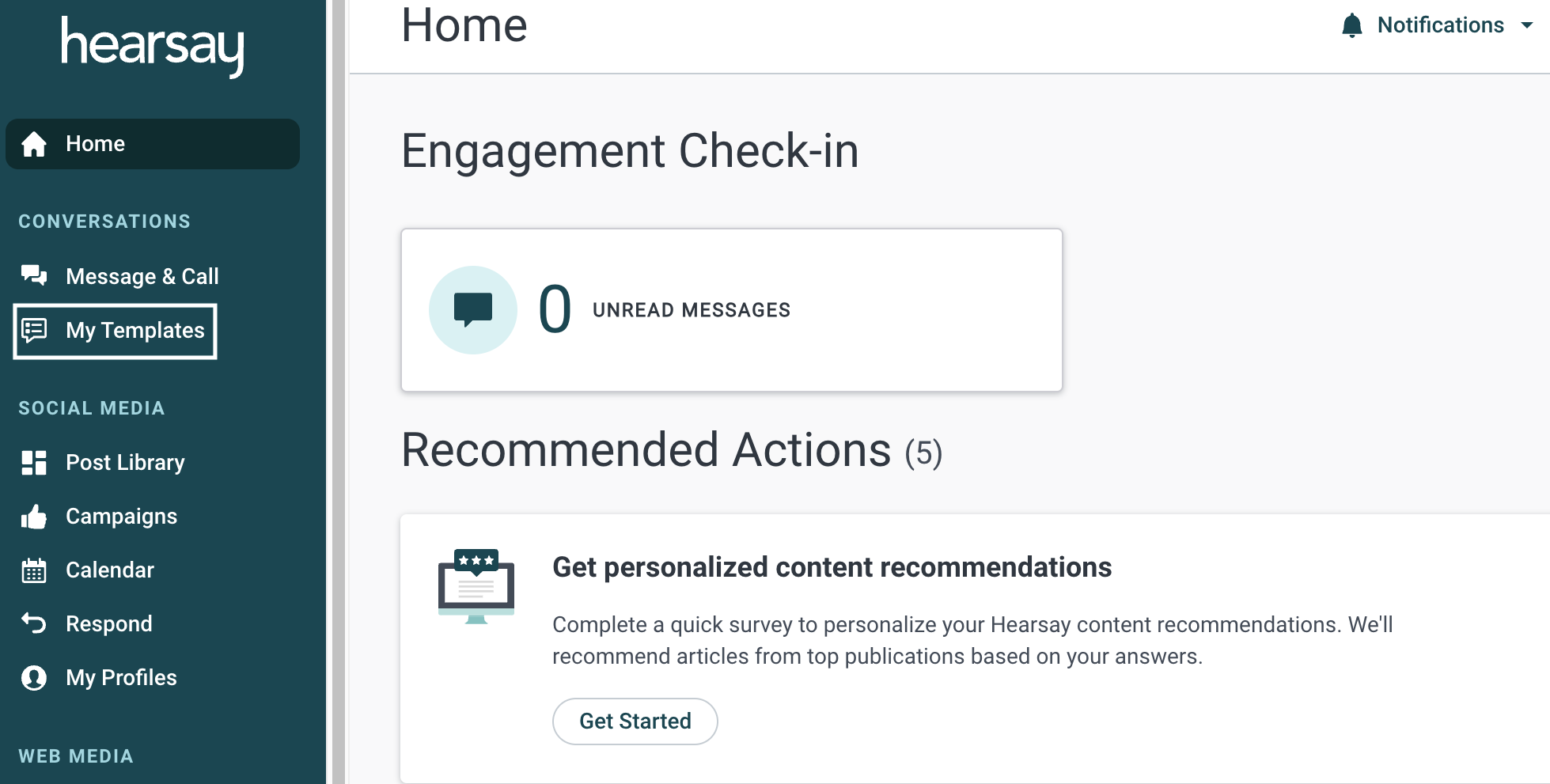Open the Notifications menu label

coord(1440,25)
